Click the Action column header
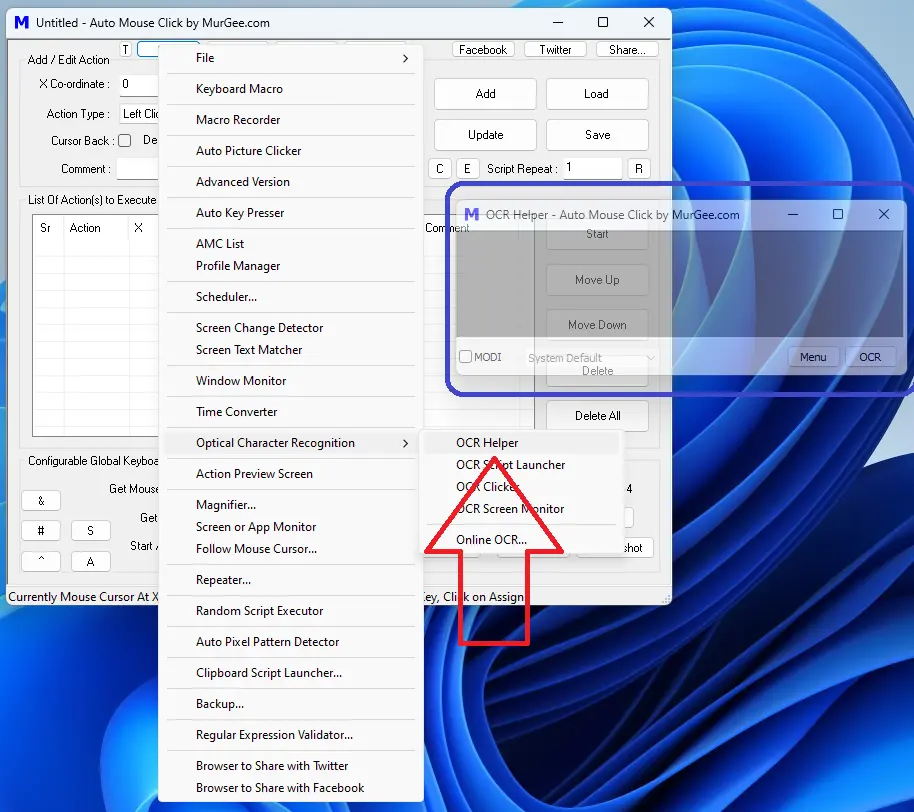 click(96, 228)
